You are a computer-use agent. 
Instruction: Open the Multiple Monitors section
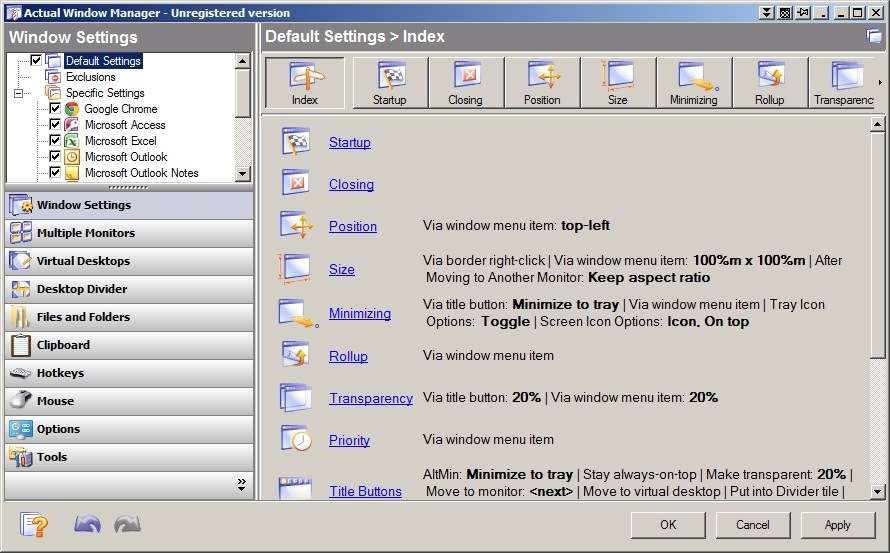(x=129, y=233)
